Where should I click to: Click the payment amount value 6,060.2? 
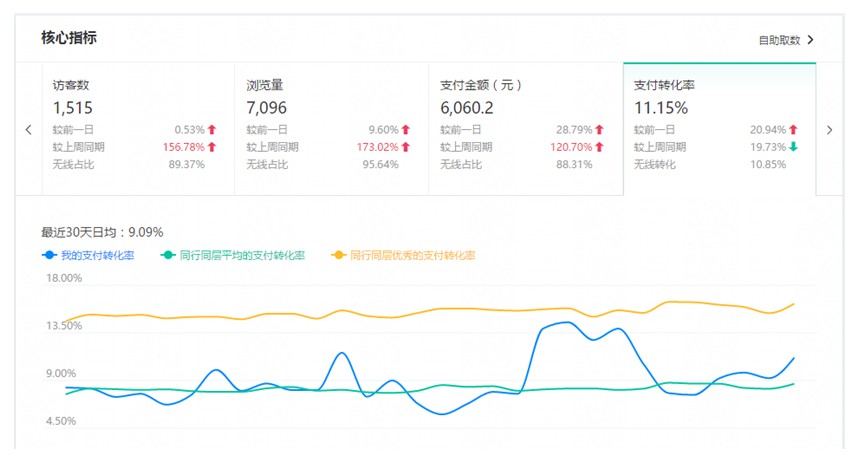pyautogui.click(x=467, y=108)
